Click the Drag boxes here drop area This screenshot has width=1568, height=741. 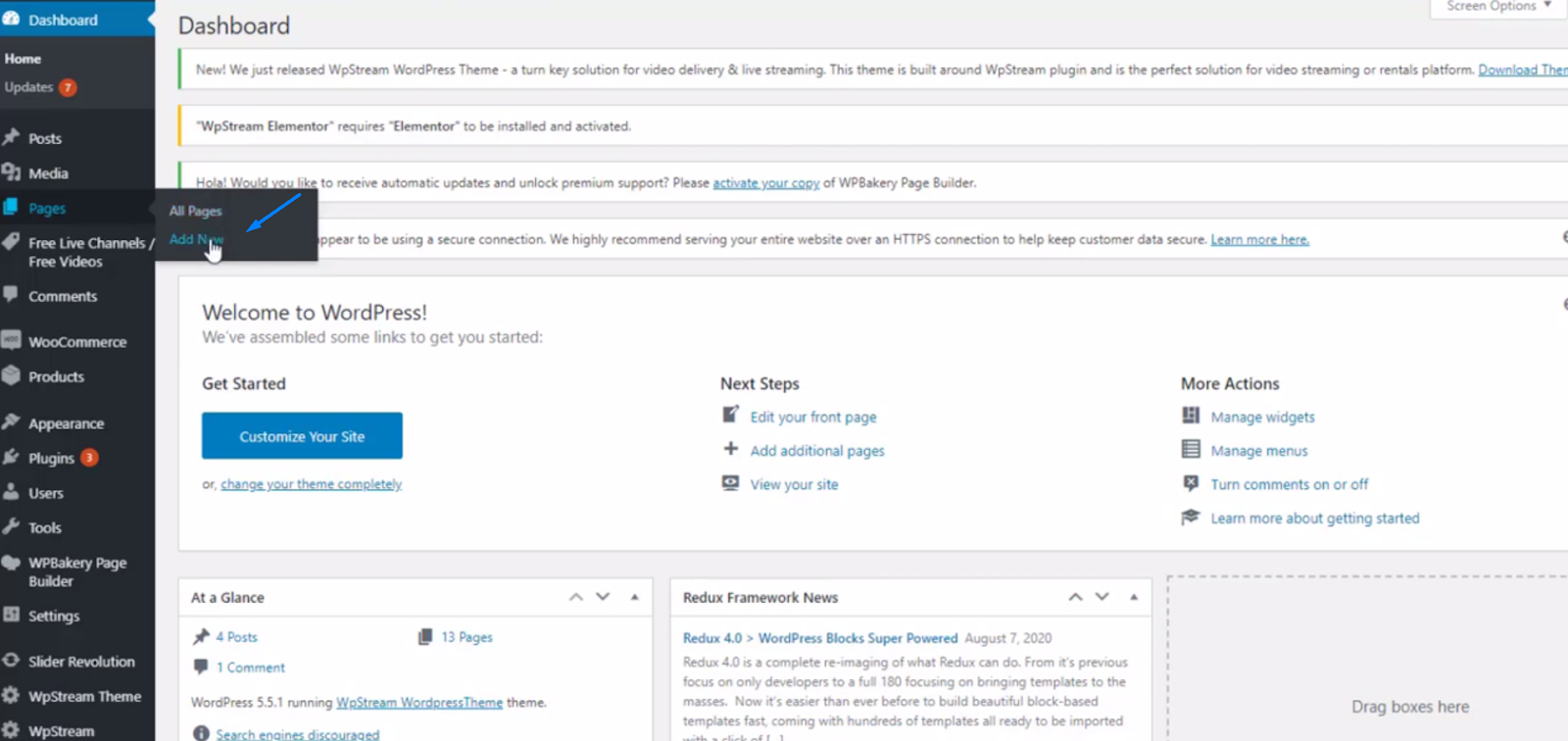(1367, 658)
